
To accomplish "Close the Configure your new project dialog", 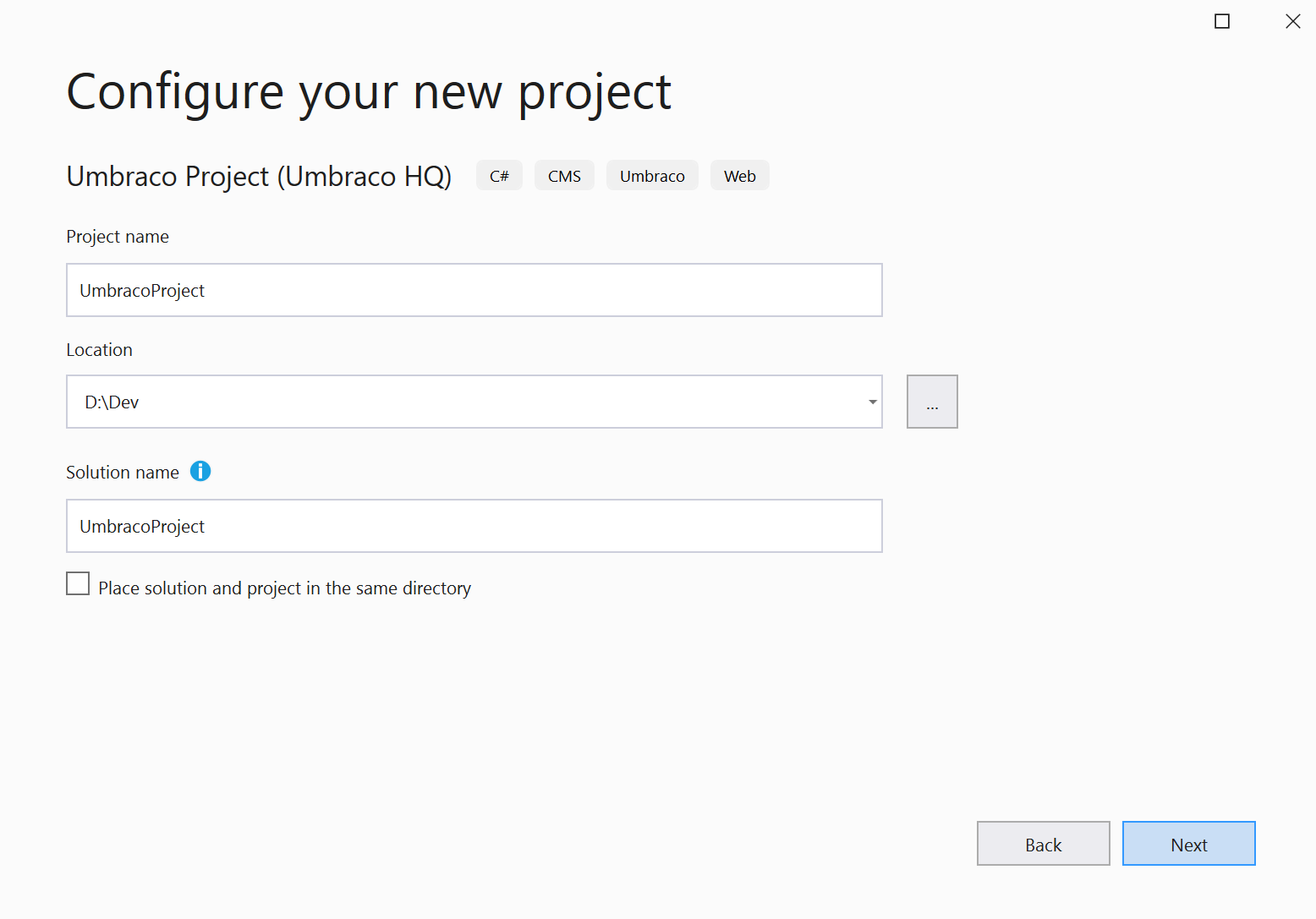I will tap(1292, 21).
